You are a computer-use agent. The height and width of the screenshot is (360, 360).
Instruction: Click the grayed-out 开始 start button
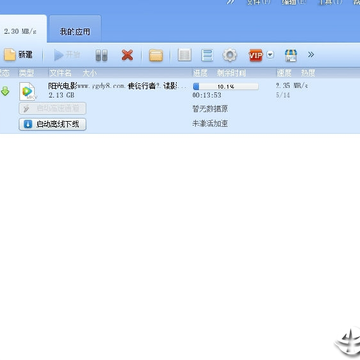pos(67,55)
